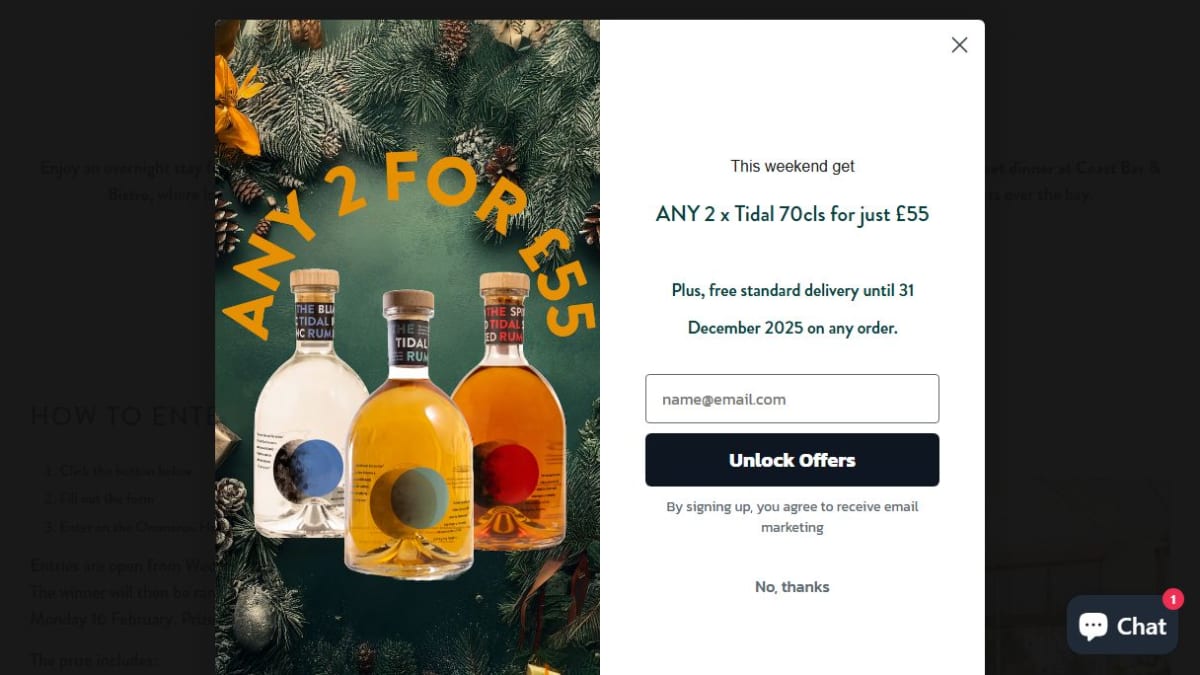The image size is (1200, 675).
Task: Click the chat speech bubble icon
Action: pyautogui.click(x=1093, y=626)
